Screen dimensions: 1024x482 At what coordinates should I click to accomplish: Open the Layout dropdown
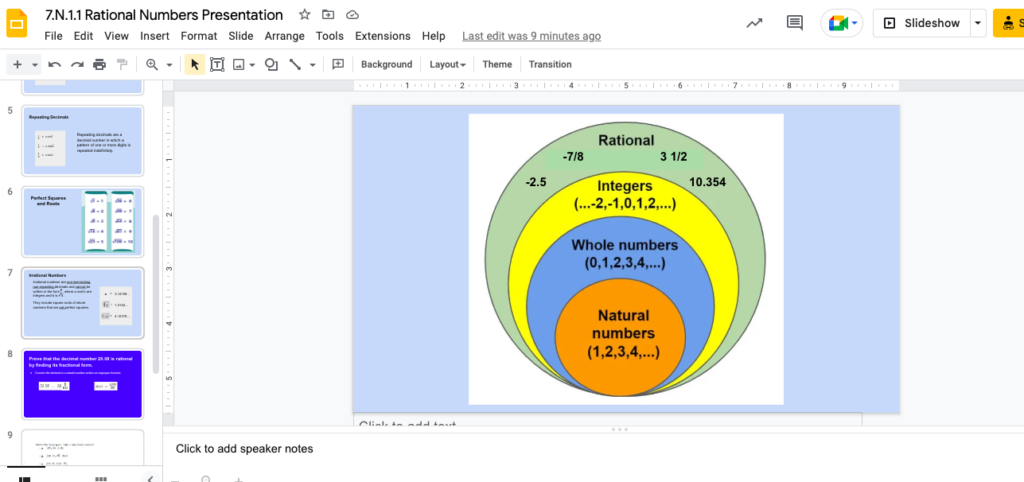pyautogui.click(x=447, y=64)
